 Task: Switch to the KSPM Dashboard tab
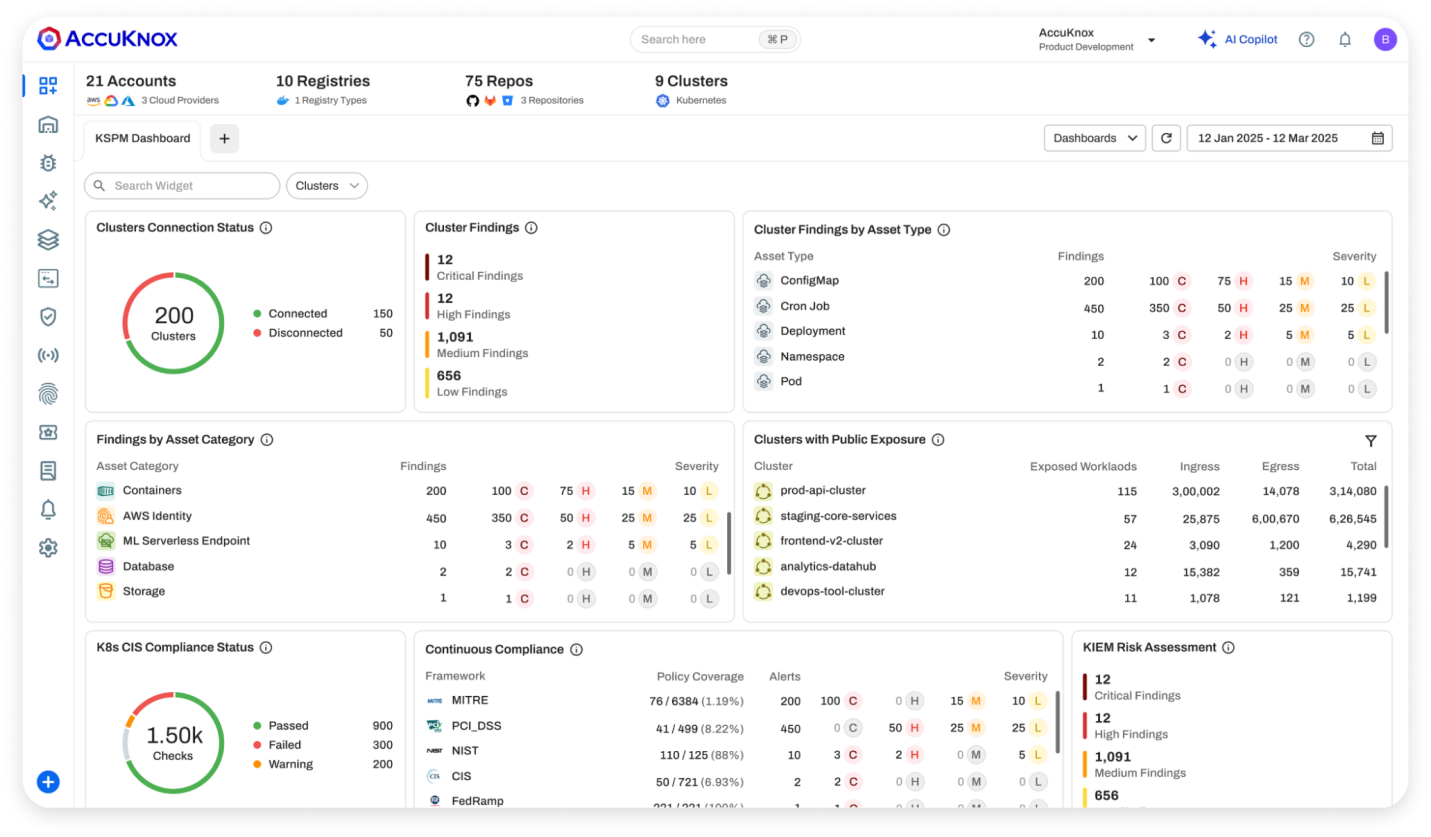click(x=141, y=138)
